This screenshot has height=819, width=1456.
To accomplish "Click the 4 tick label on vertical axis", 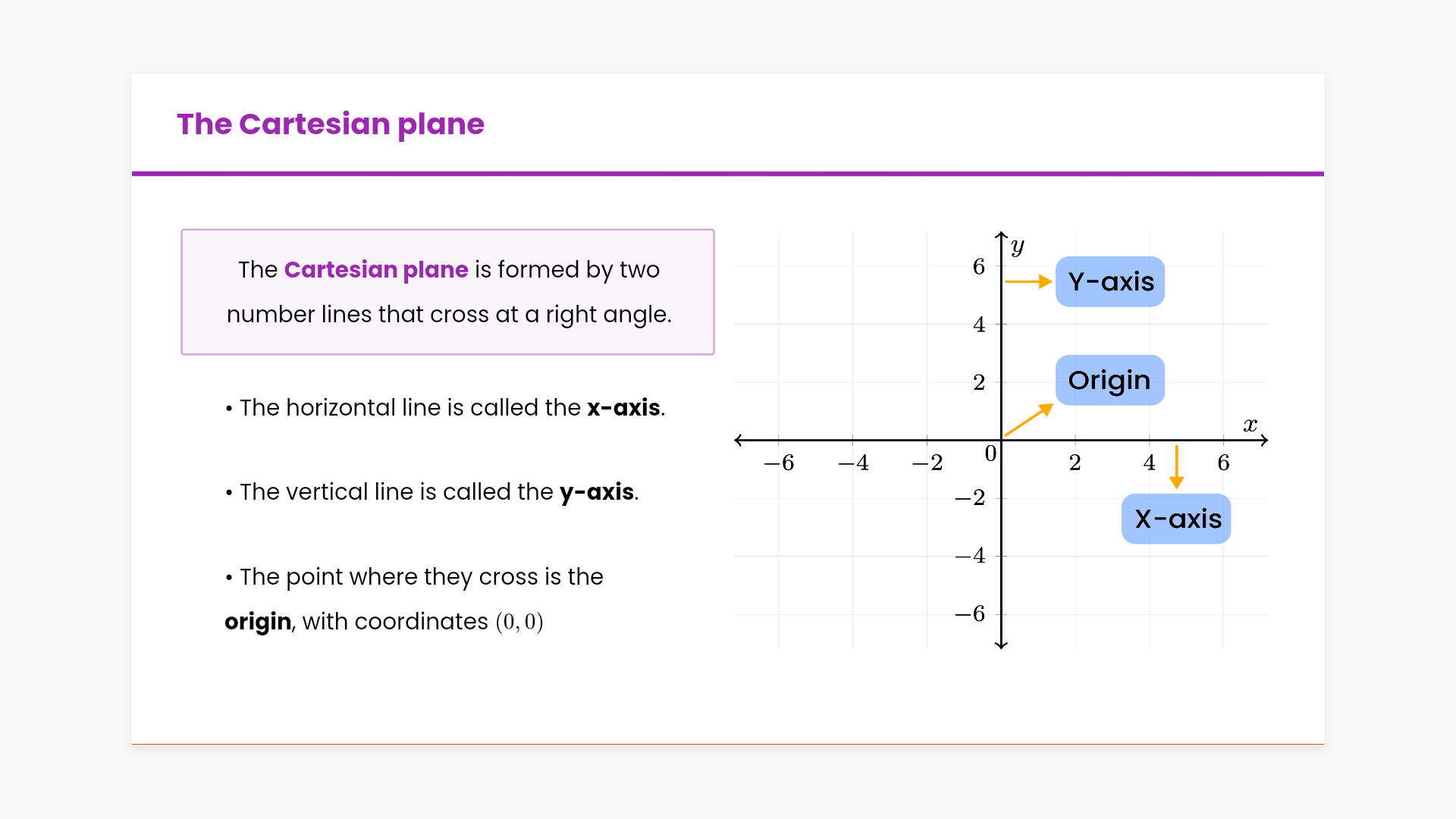I will pos(979,325).
